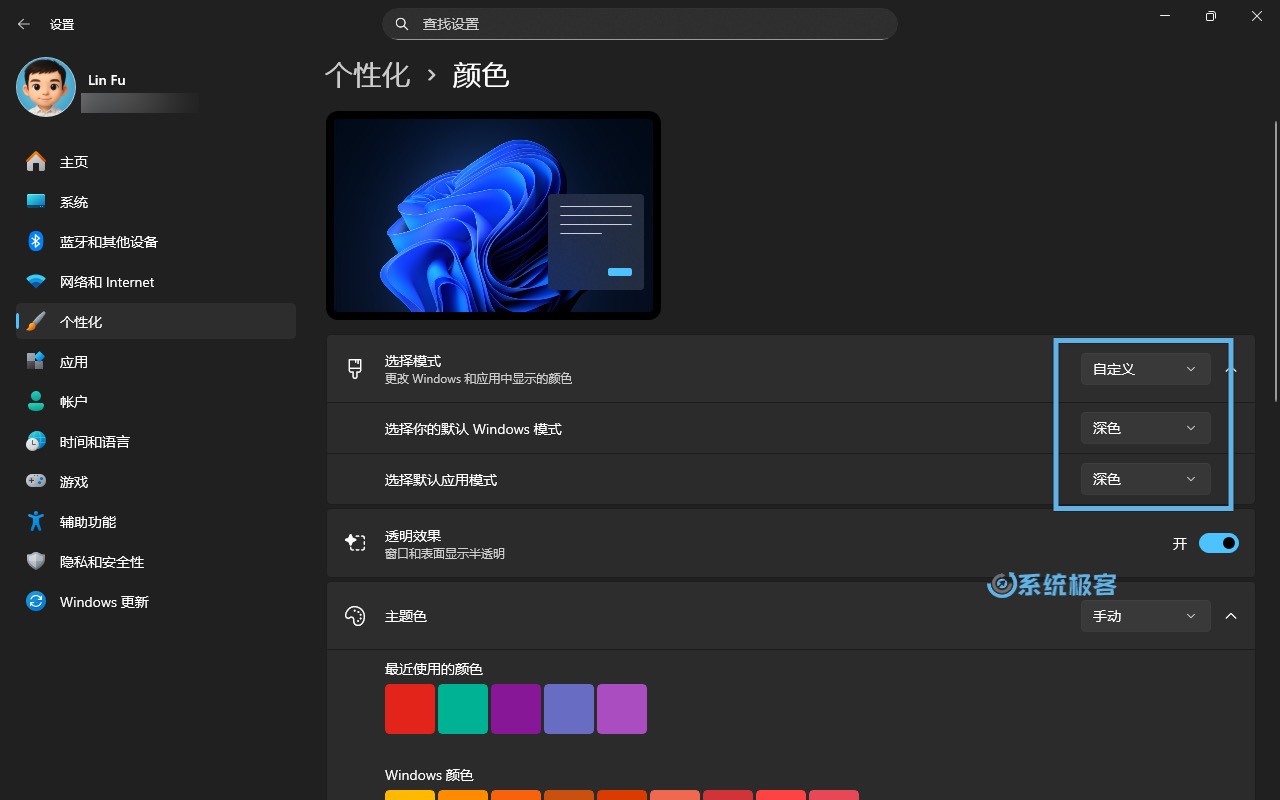Screen dimensions: 1280x800
Task: Open Gaming (游戏) controller icon
Action: 36,482
